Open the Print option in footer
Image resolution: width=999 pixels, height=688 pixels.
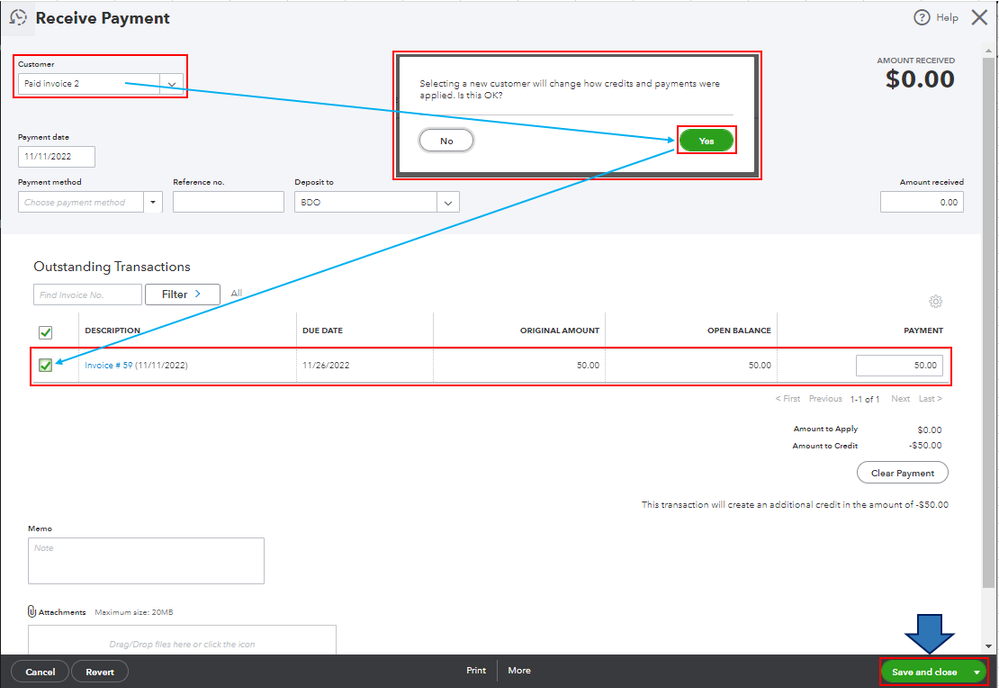pyautogui.click(x=476, y=670)
